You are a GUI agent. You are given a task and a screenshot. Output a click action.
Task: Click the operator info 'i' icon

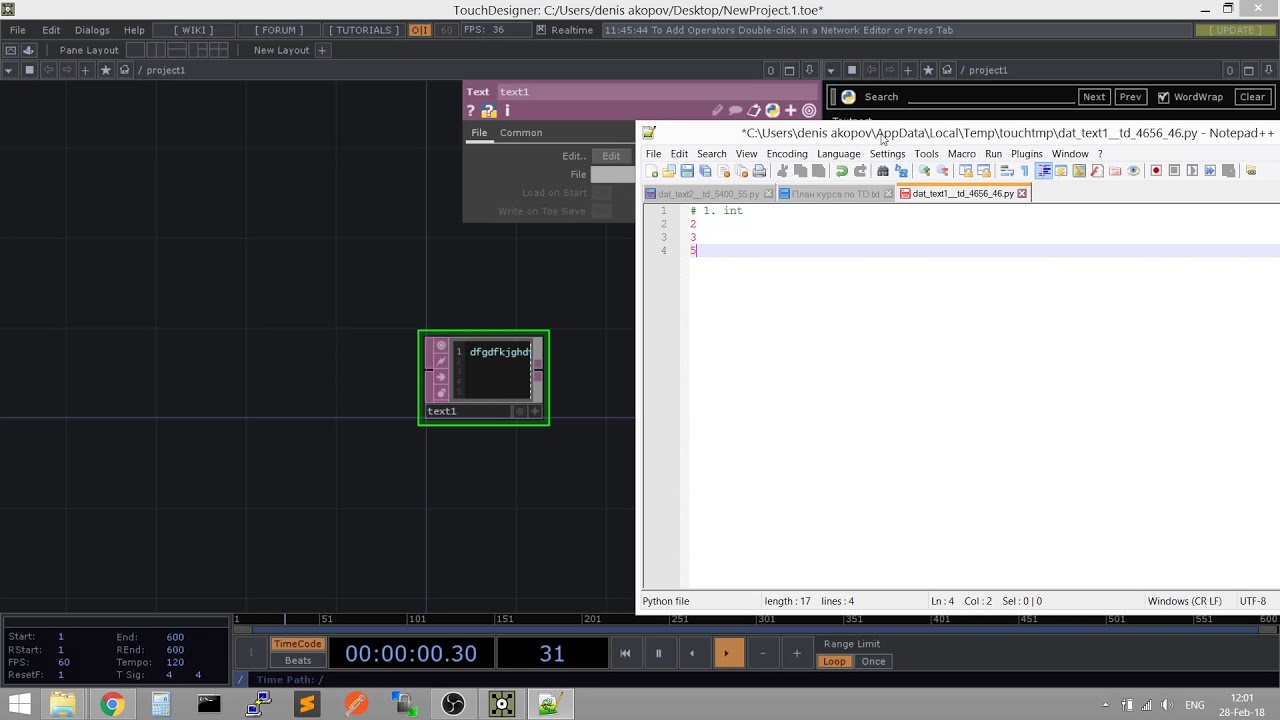[507, 111]
